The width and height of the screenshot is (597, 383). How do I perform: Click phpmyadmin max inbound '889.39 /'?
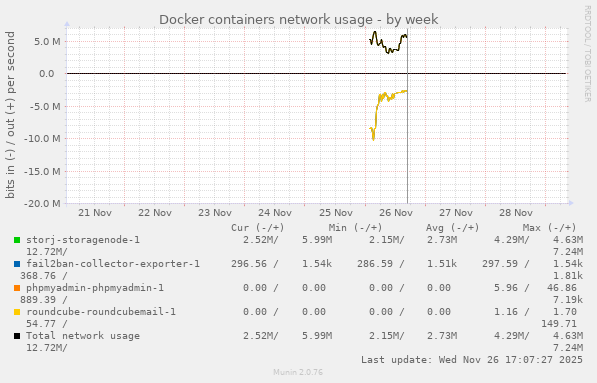pyautogui.click(x=44, y=300)
